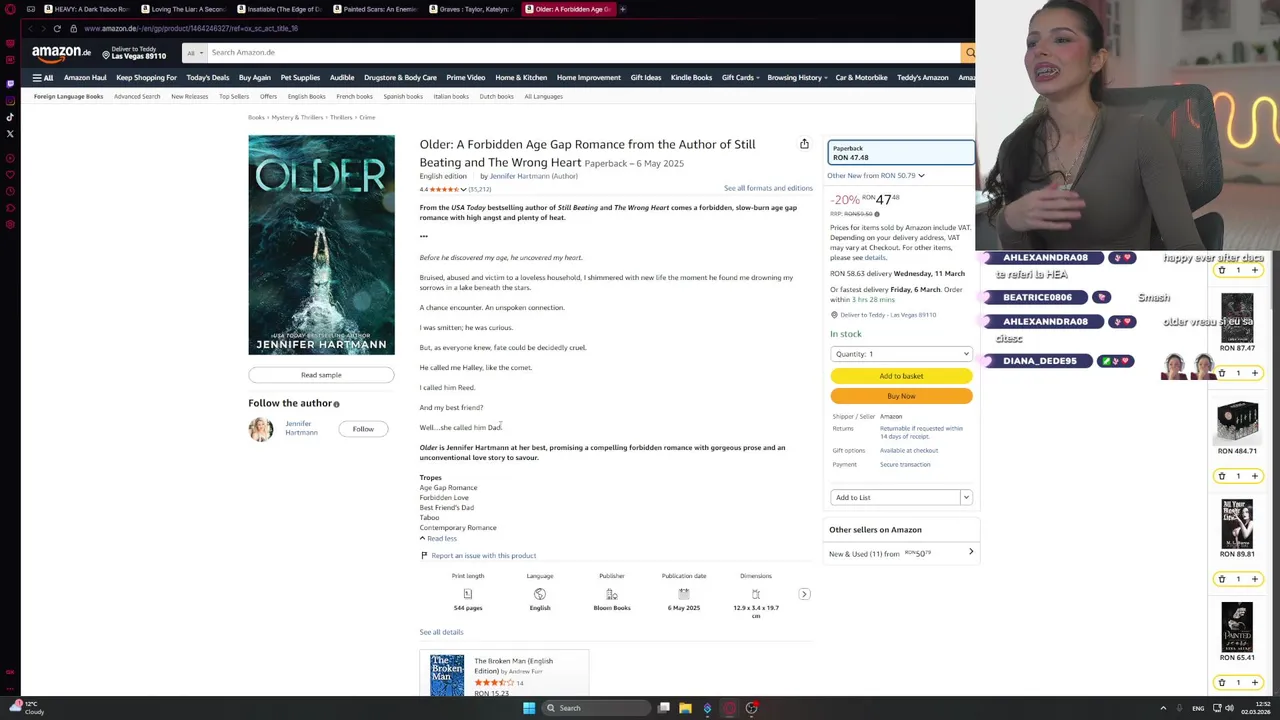Click Read sample below the cover
Screen dimensions: 1280x720
click(x=321, y=375)
